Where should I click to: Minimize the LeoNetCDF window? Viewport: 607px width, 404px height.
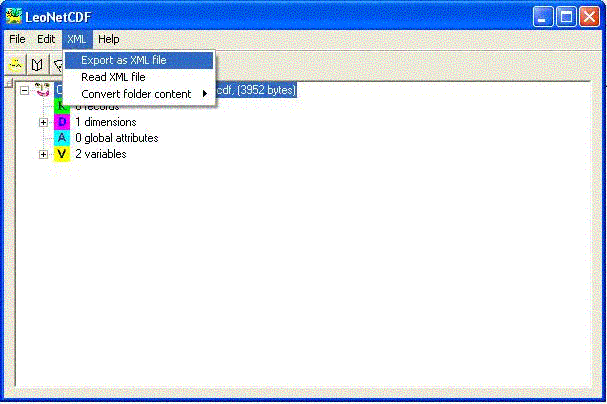[543, 17]
